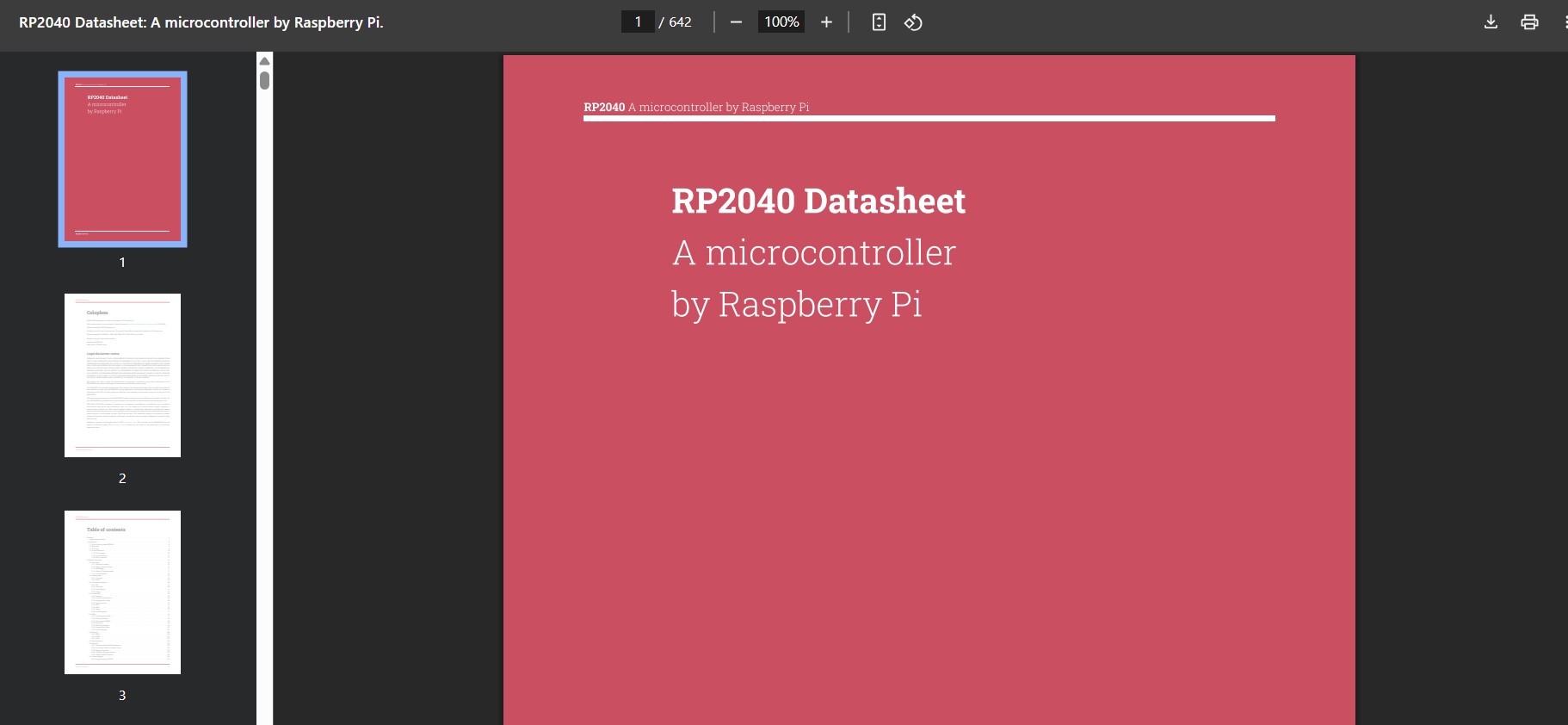Open page 3 Table of contents thumbnail
Viewport: 1568px width, 725px height.
point(122,592)
